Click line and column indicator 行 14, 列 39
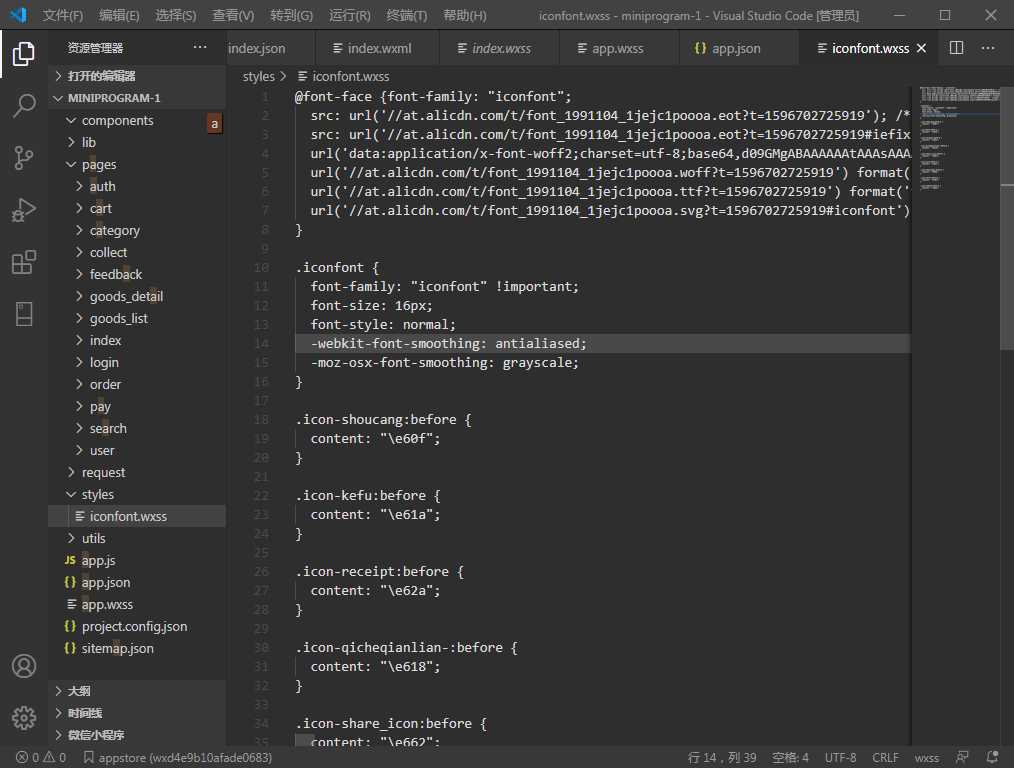Screen dimensions: 1014x768 (722, 758)
